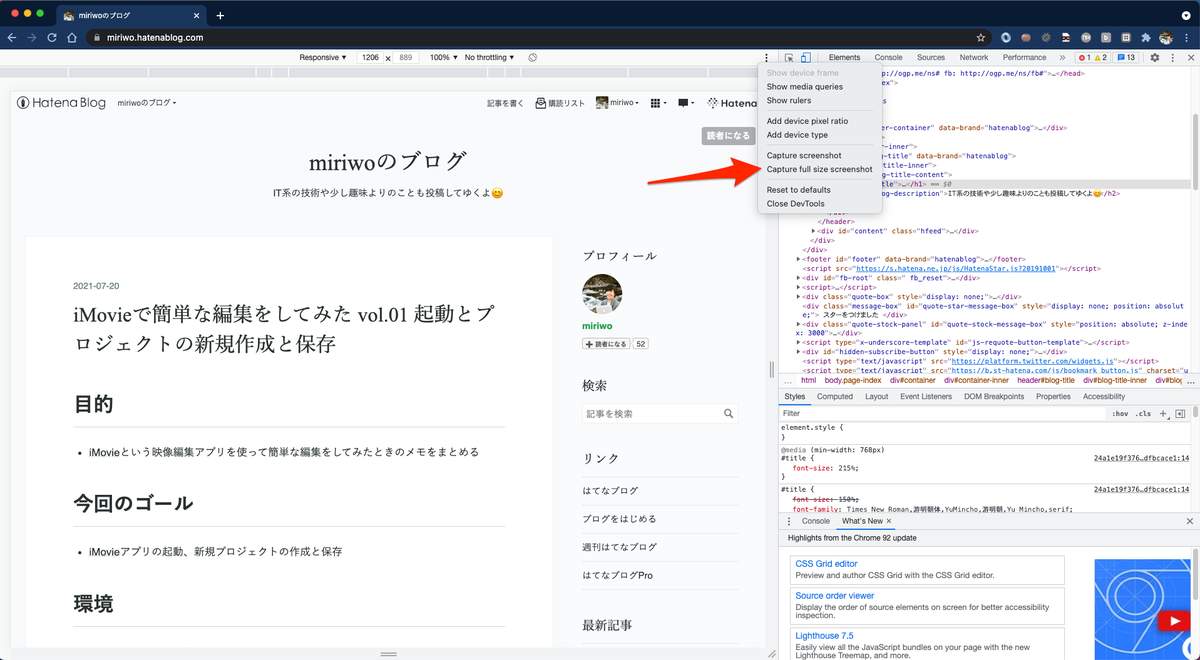Open drawer three-dot menu beside Console
Screen dimensions: 1200x660
(x=789, y=521)
